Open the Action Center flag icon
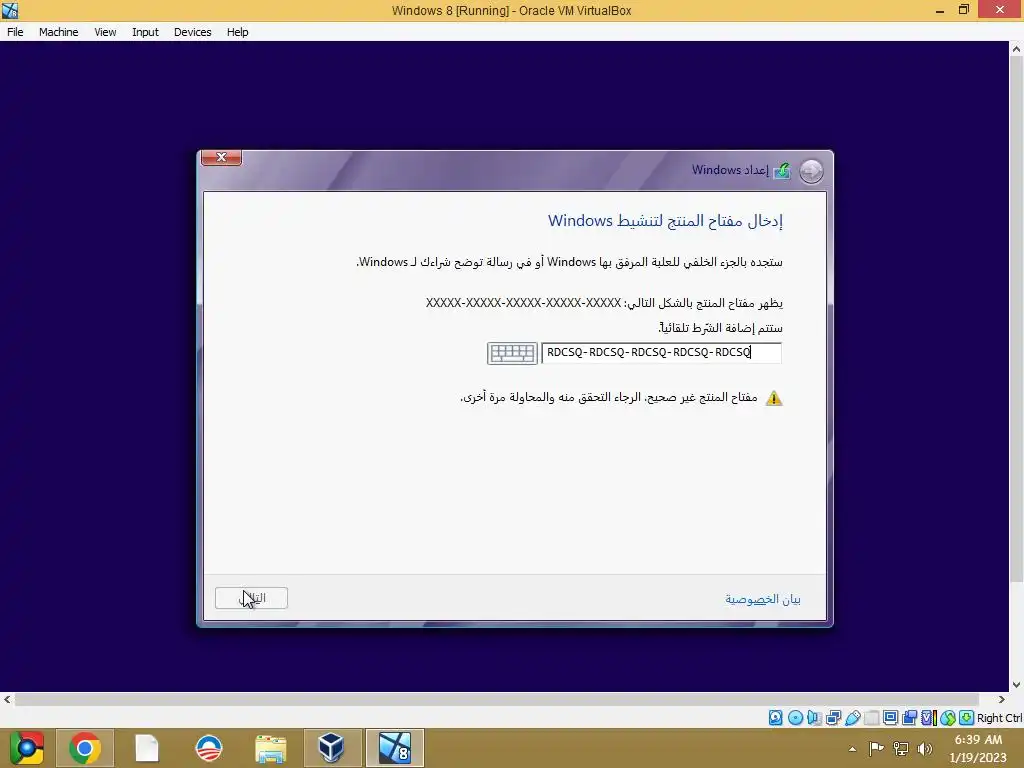The height and width of the screenshot is (768, 1024). point(876,748)
